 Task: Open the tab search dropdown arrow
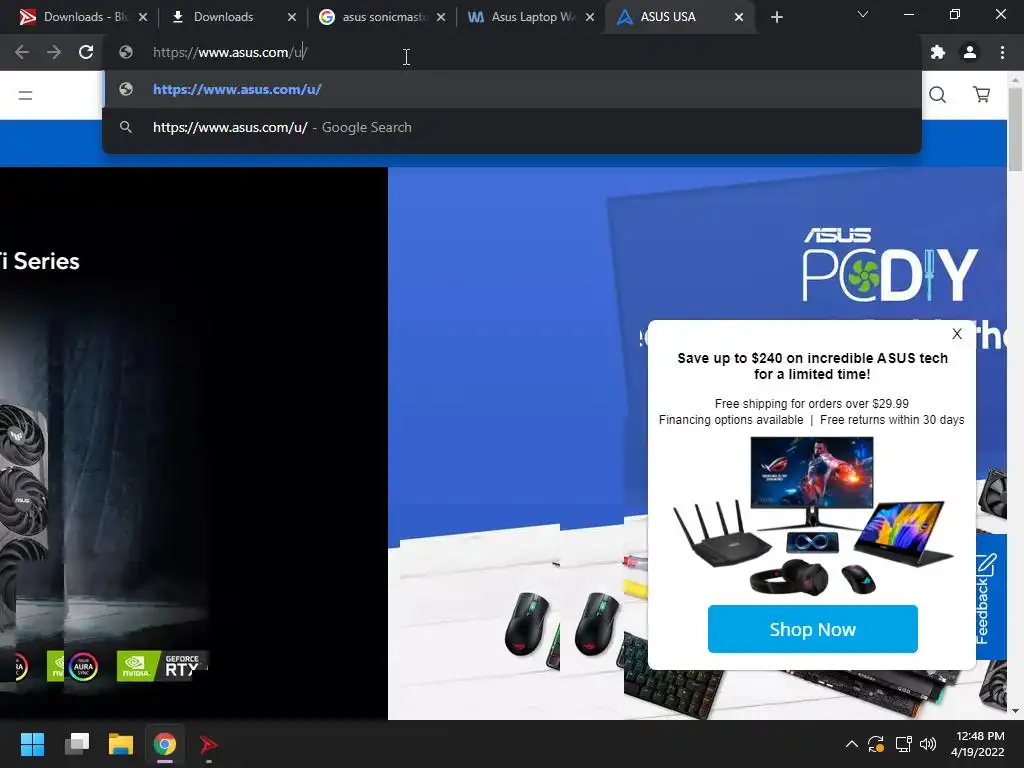tap(863, 14)
